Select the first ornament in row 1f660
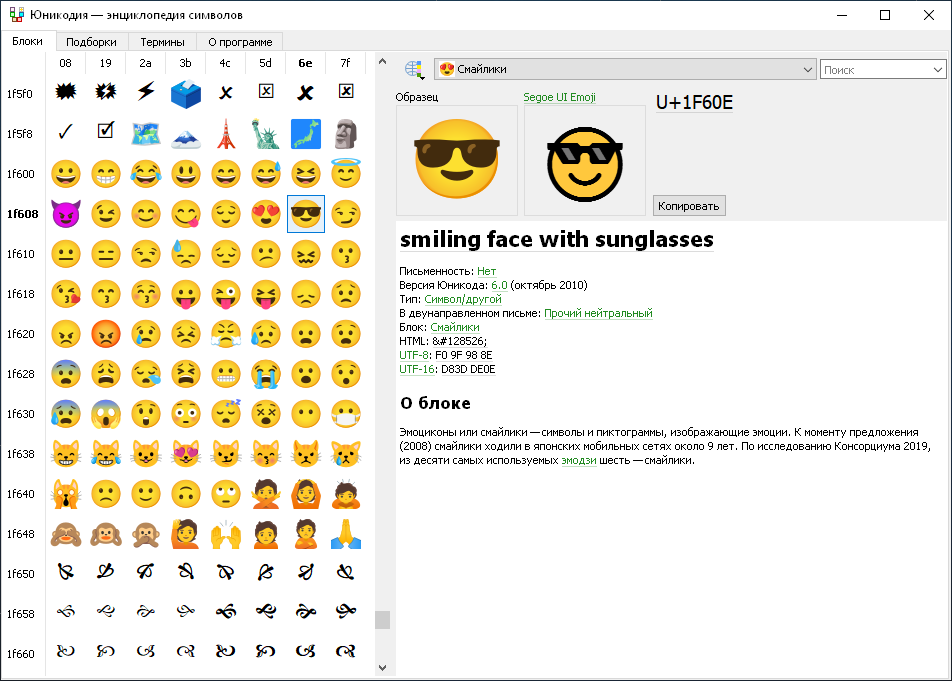The image size is (952, 681). [66, 651]
